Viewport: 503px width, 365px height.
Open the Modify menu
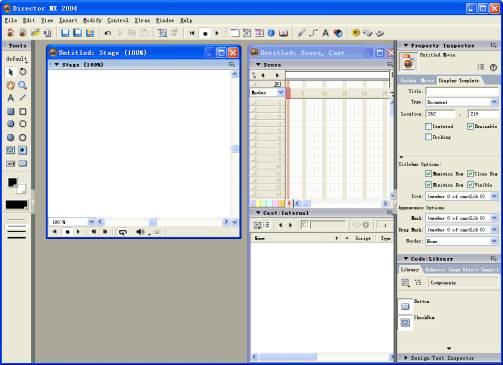click(92, 20)
